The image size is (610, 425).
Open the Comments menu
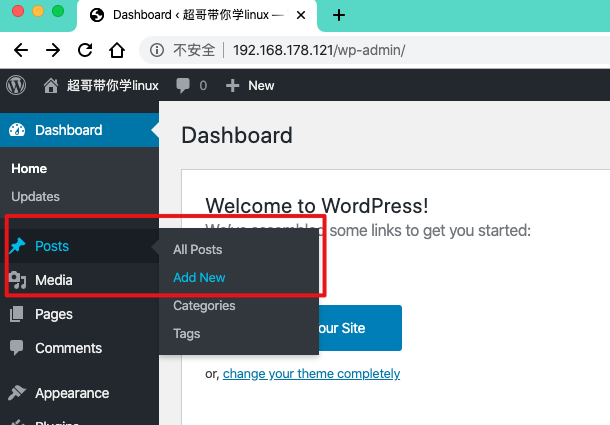coord(79,348)
